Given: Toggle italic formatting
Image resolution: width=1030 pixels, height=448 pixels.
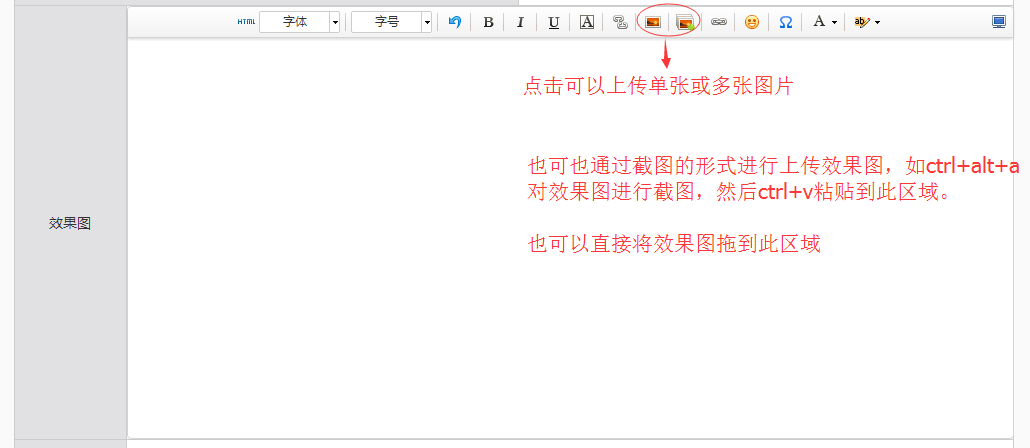Looking at the screenshot, I should (520, 22).
